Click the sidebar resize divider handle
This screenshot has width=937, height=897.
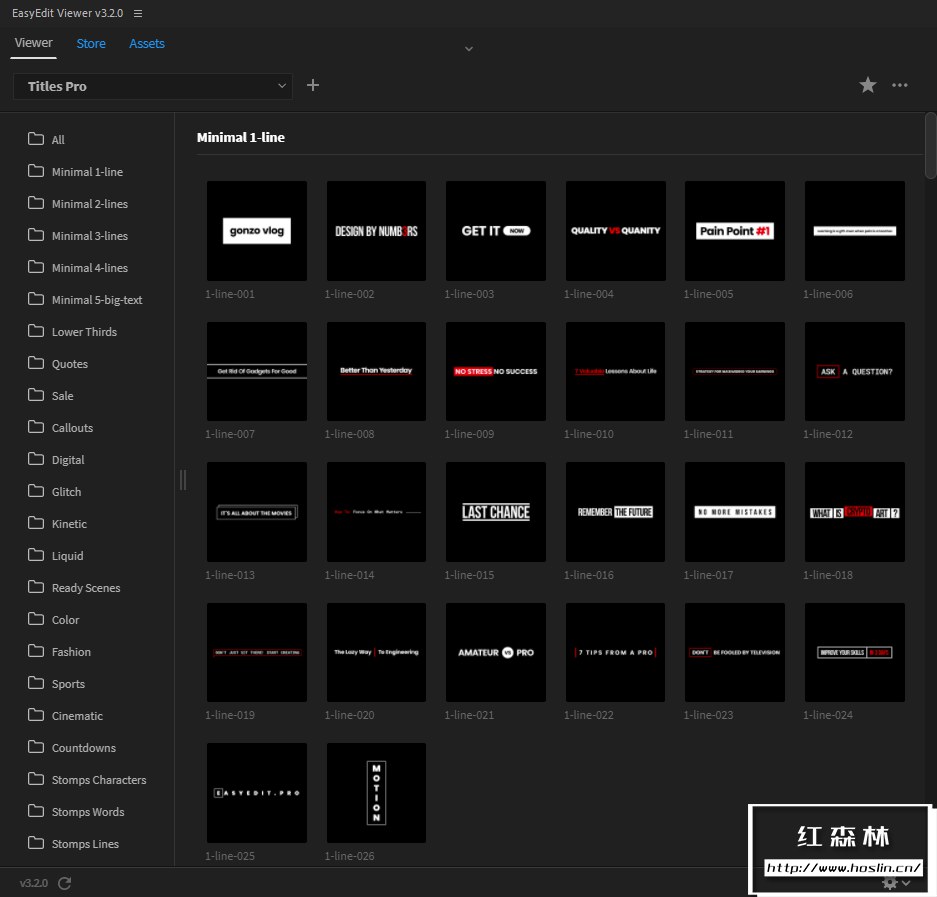182,480
